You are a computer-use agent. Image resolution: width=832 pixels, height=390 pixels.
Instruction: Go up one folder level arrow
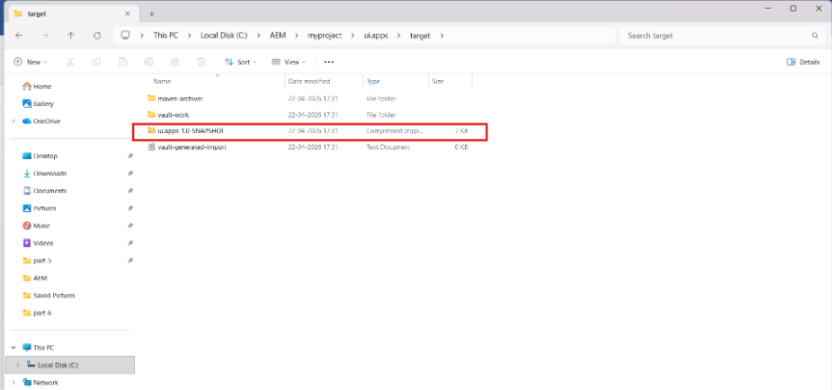71,36
